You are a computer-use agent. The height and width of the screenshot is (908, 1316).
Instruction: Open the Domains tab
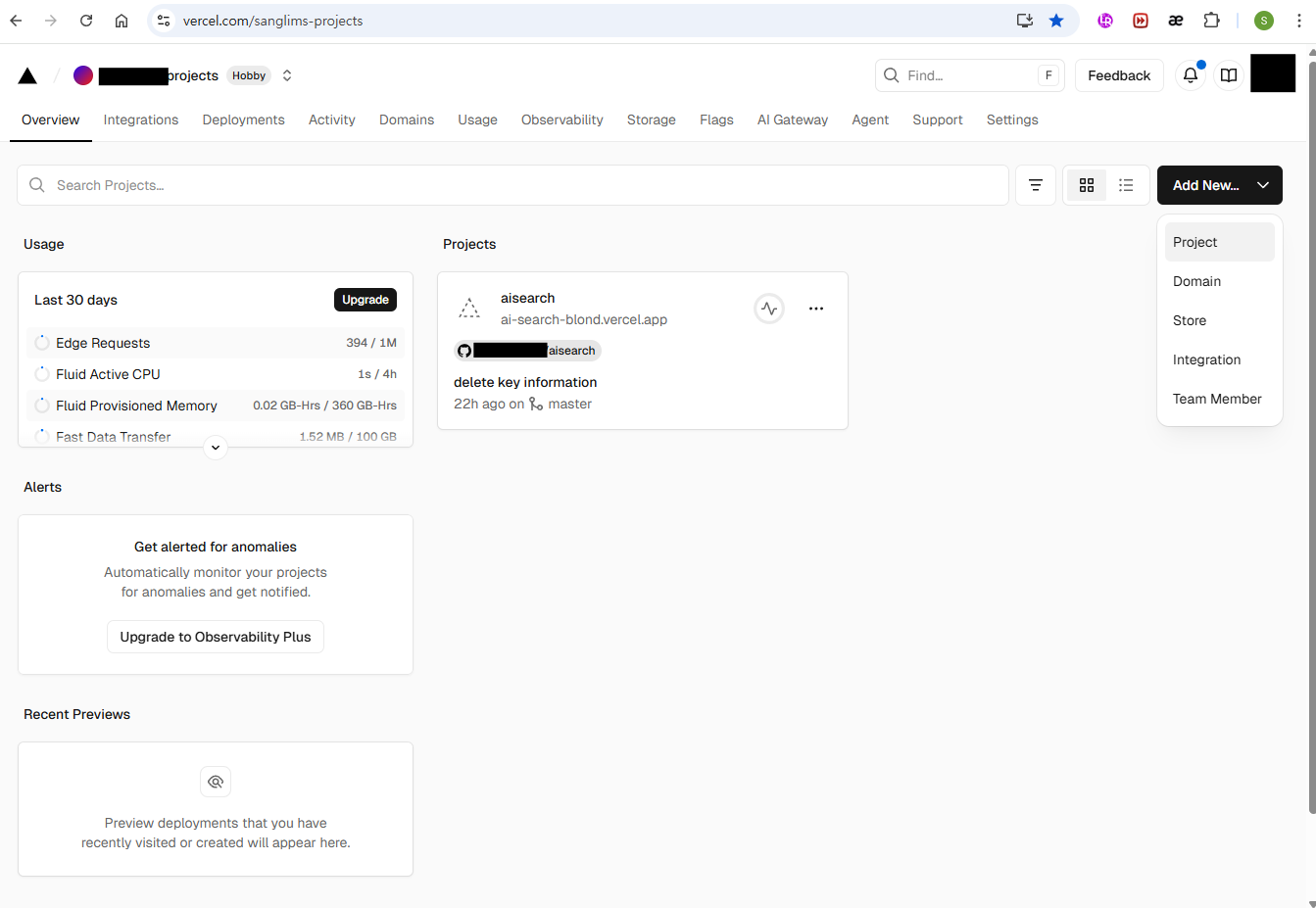tap(407, 119)
